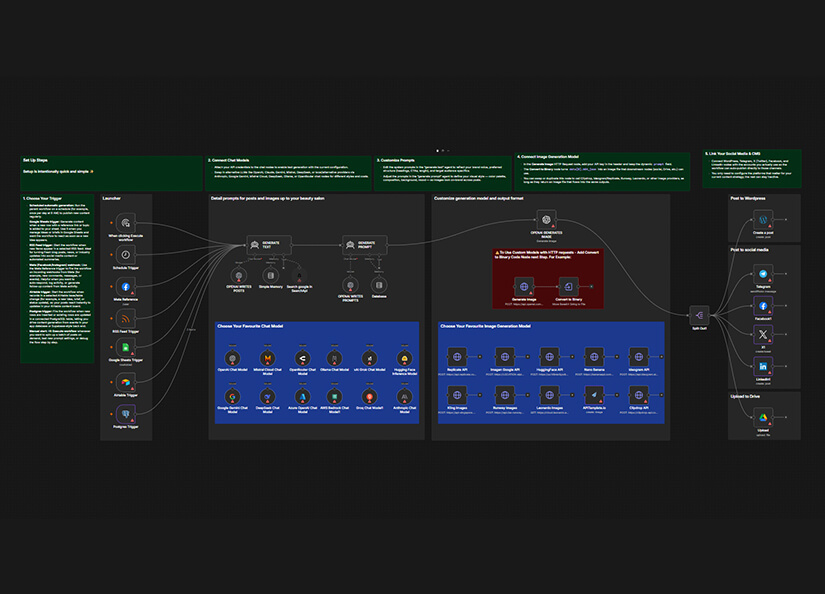Select the Search Google in SearchApi node
The height and width of the screenshot is (594, 825).
click(x=299, y=275)
